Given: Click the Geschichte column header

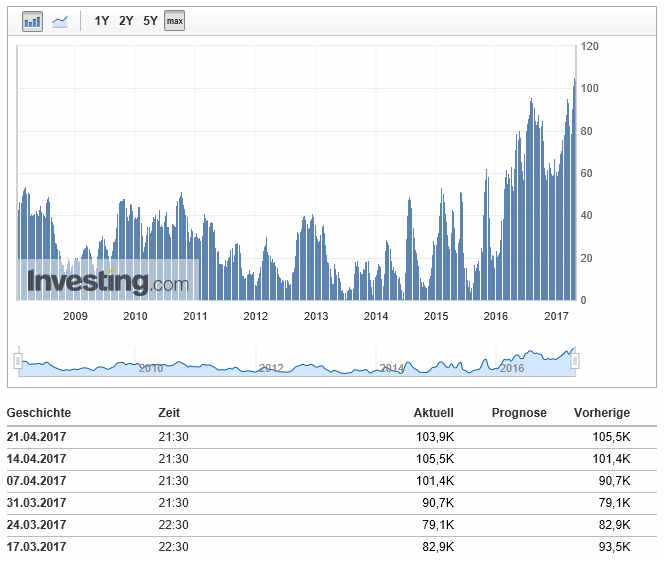Looking at the screenshot, I should click(x=39, y=413).
